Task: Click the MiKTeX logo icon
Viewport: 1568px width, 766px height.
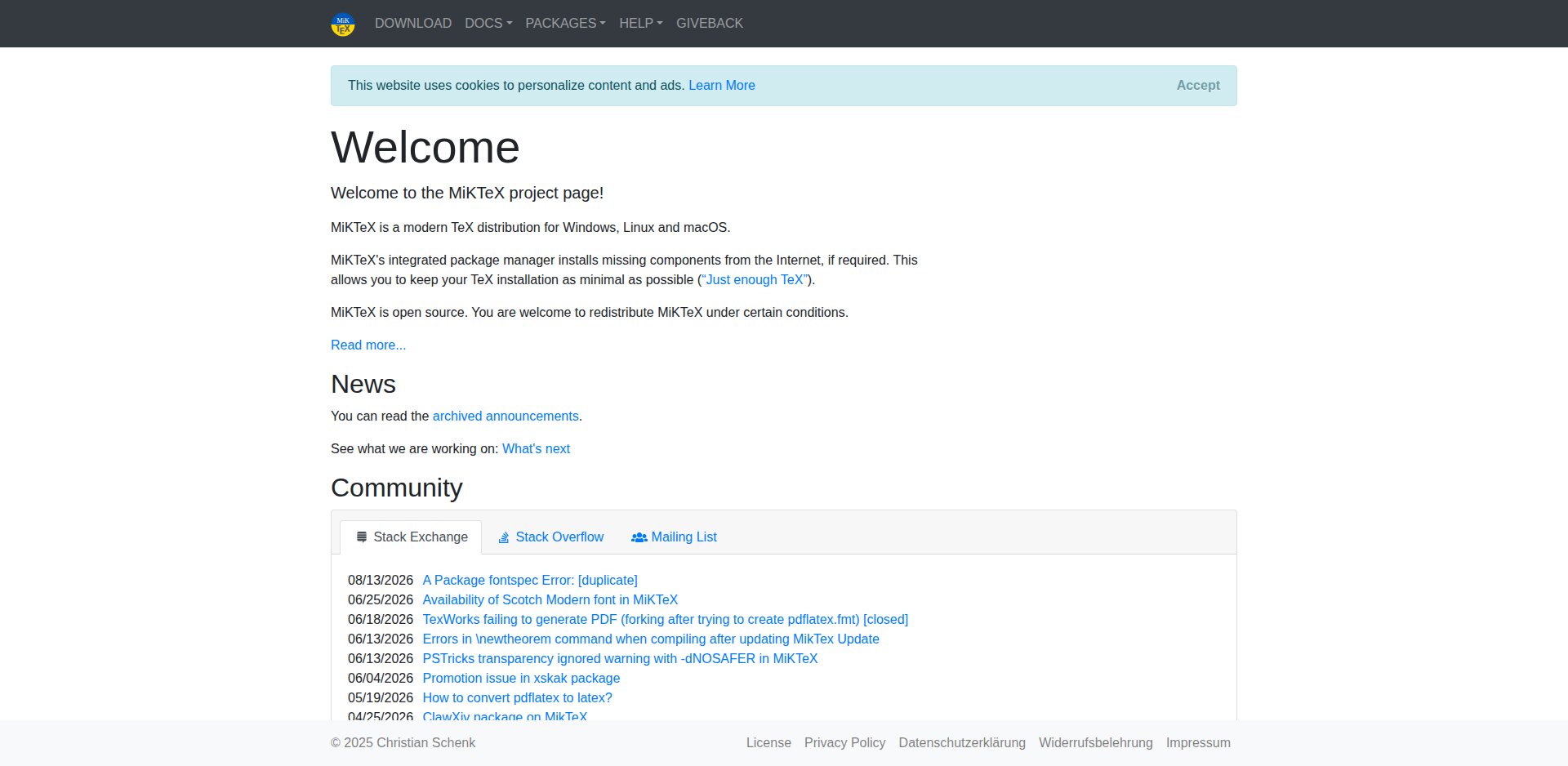Action: (343, 24)
